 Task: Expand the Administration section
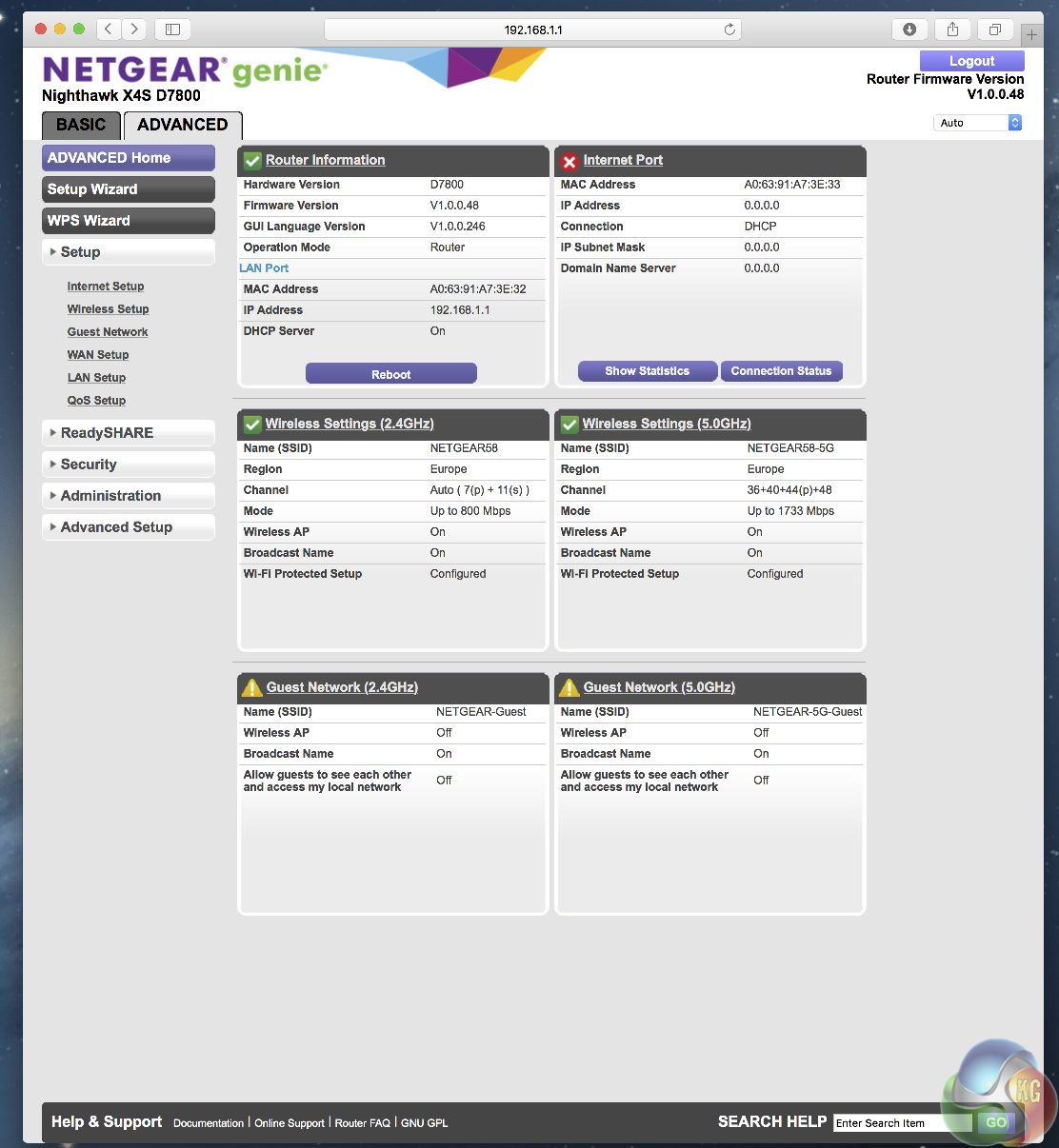129,496
